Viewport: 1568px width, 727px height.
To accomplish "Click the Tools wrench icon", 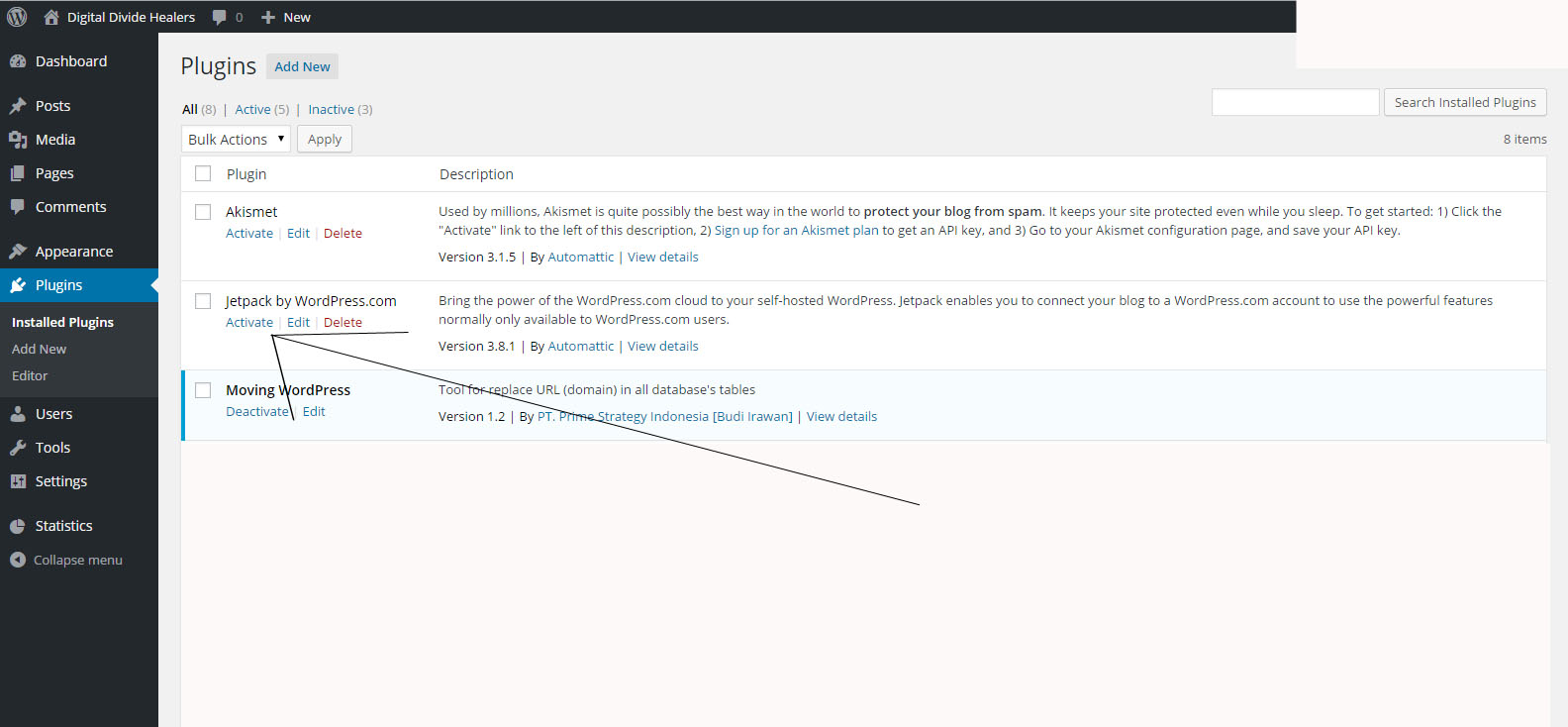I will [x=18, y=448].
